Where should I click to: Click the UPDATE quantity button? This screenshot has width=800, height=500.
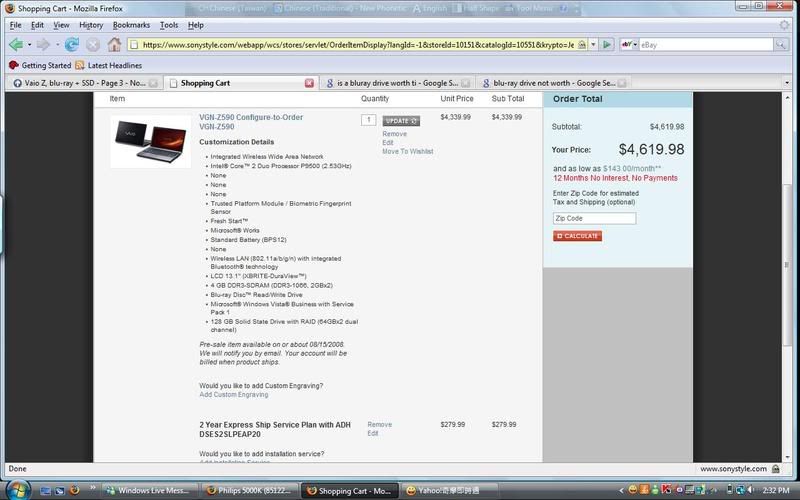401,121
